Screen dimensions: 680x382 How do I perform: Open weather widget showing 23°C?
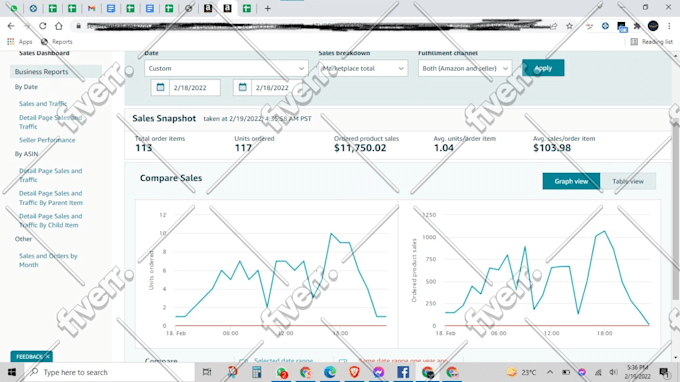pos(522,372)
